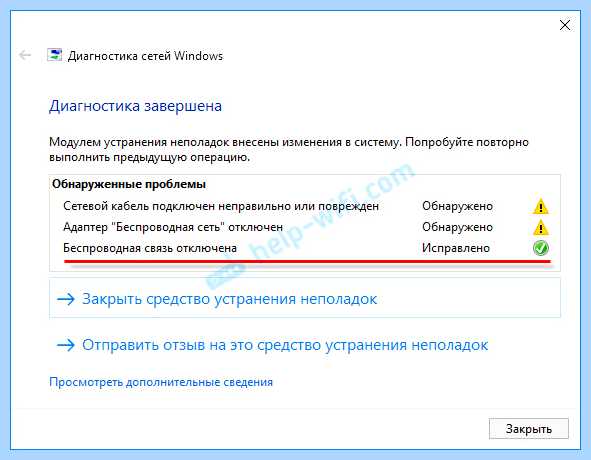This screenshot has height=460, width=591.
Task: Click the warning icon beside the wireless adapter disabled problem
Action: [540, 227]
